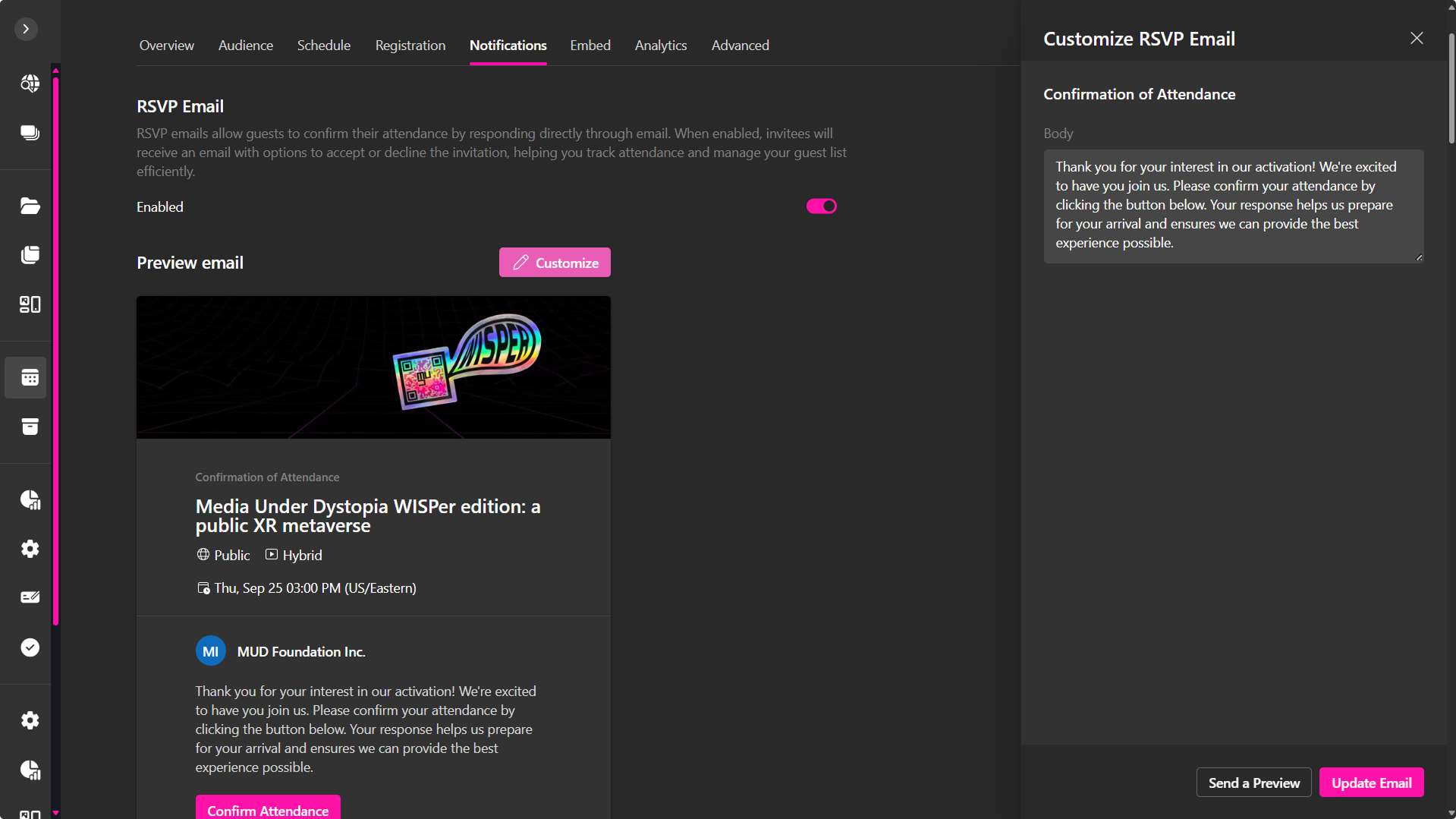Click the email compose icon in sidebar
The image size is (1456, 819).
pos(30,597)
